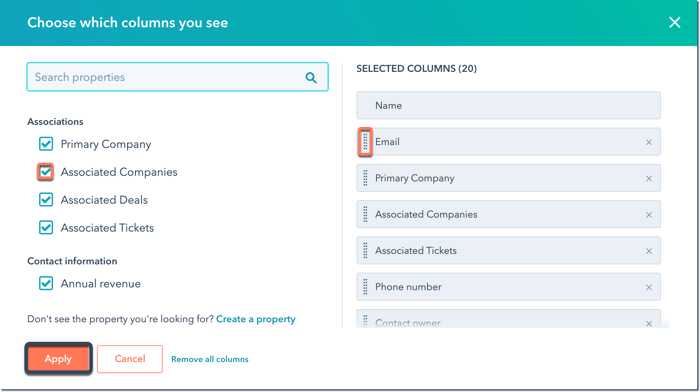Uncheck the Primary Company checkbox
The height and width of the screenshot is (392, 700).
(x=46, y=144)
